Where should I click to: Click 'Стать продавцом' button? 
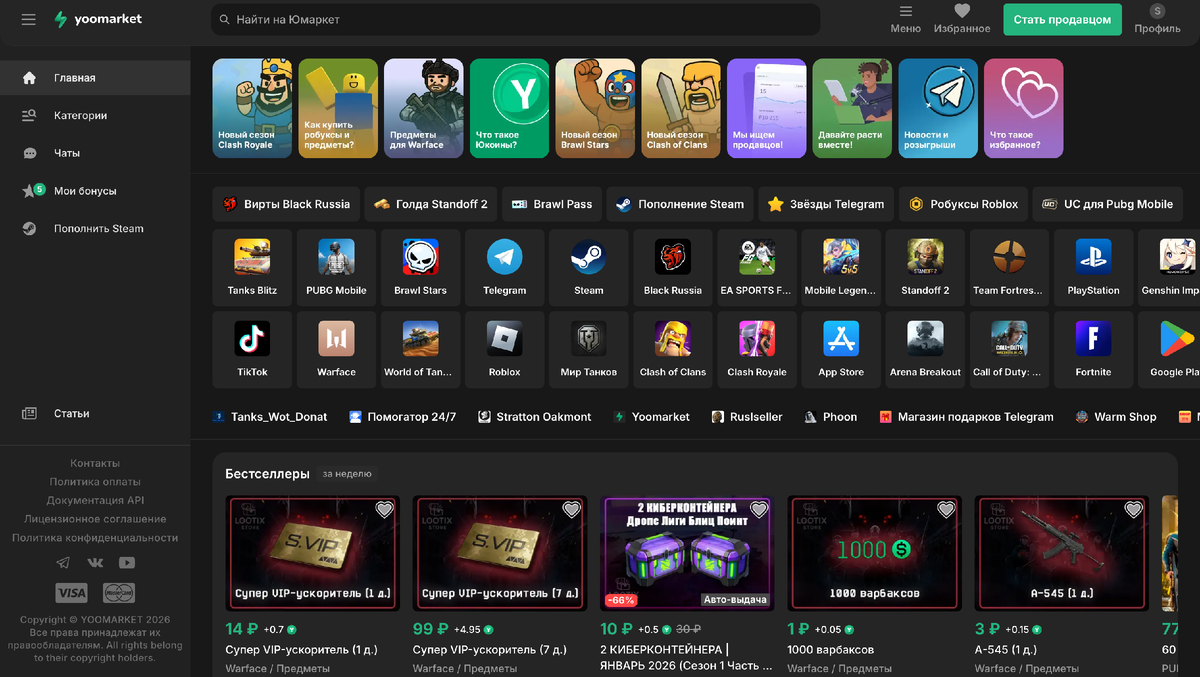(x=1062, y=19)
